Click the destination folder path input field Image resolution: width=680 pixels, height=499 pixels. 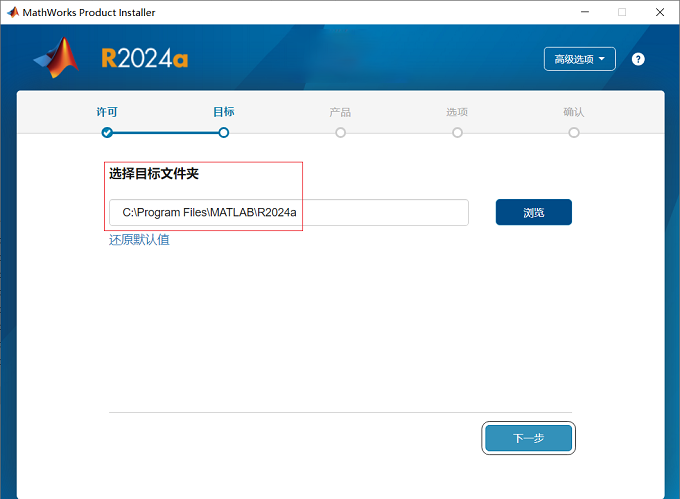289,212
